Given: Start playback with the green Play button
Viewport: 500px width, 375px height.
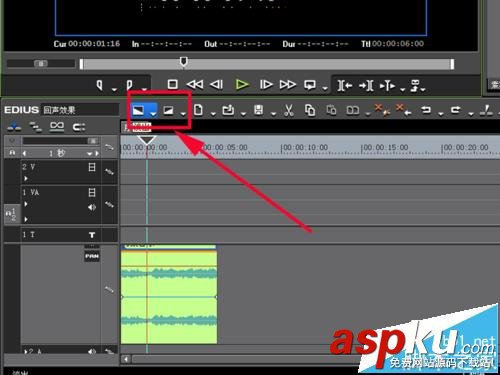Looking at the screenshot, I should pos(242,84).
